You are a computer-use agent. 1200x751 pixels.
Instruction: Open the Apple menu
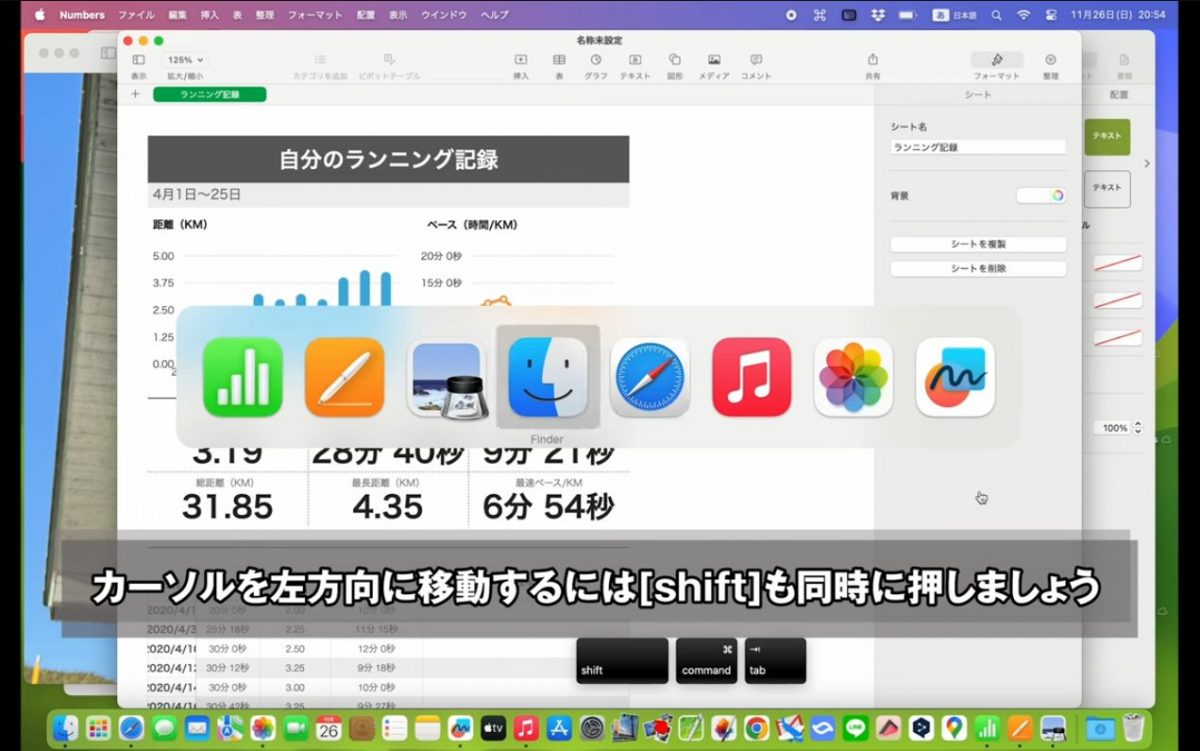click(x=41, y=15)
